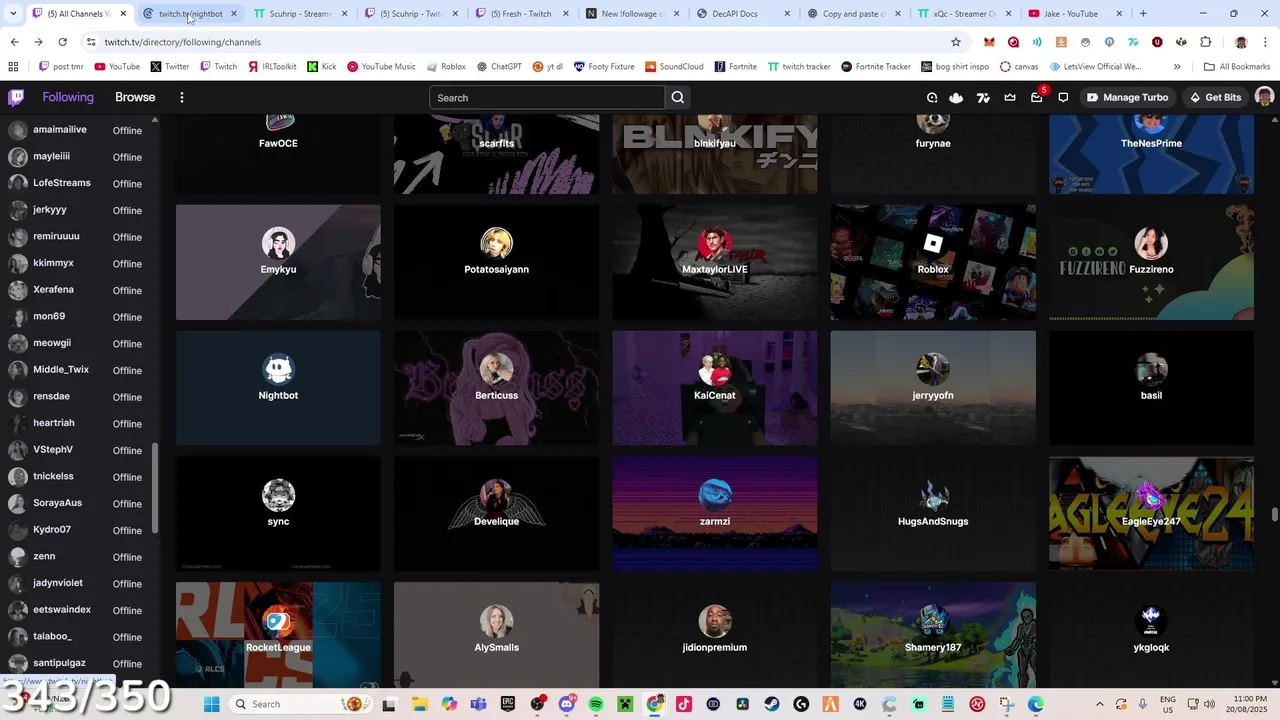Open the EagleEye247 channel card
Screen dimensions: 1280x720
click(x=1151, y=514)
